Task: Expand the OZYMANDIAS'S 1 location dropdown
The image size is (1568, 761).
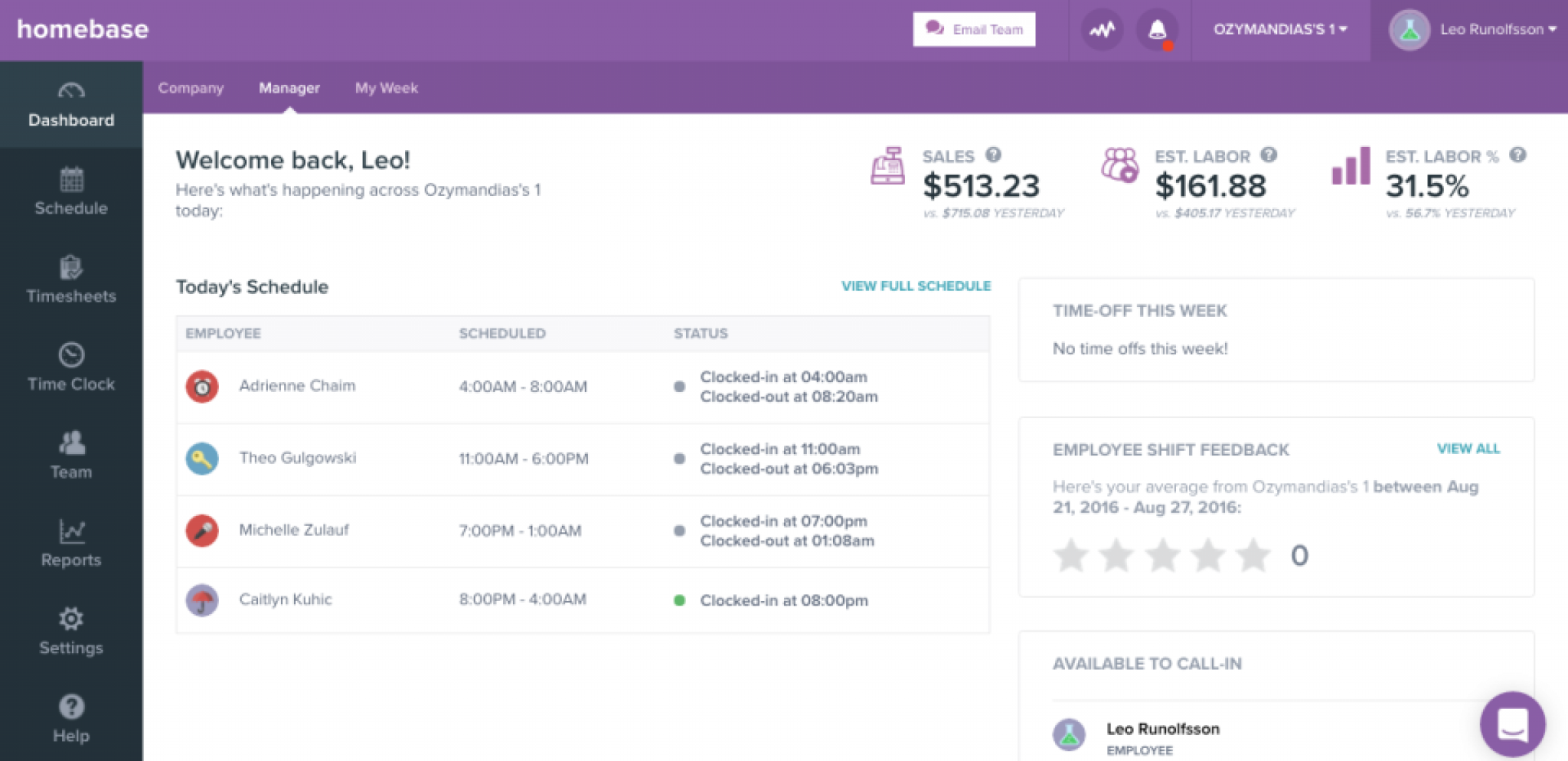Action: tap(1279, 29)
